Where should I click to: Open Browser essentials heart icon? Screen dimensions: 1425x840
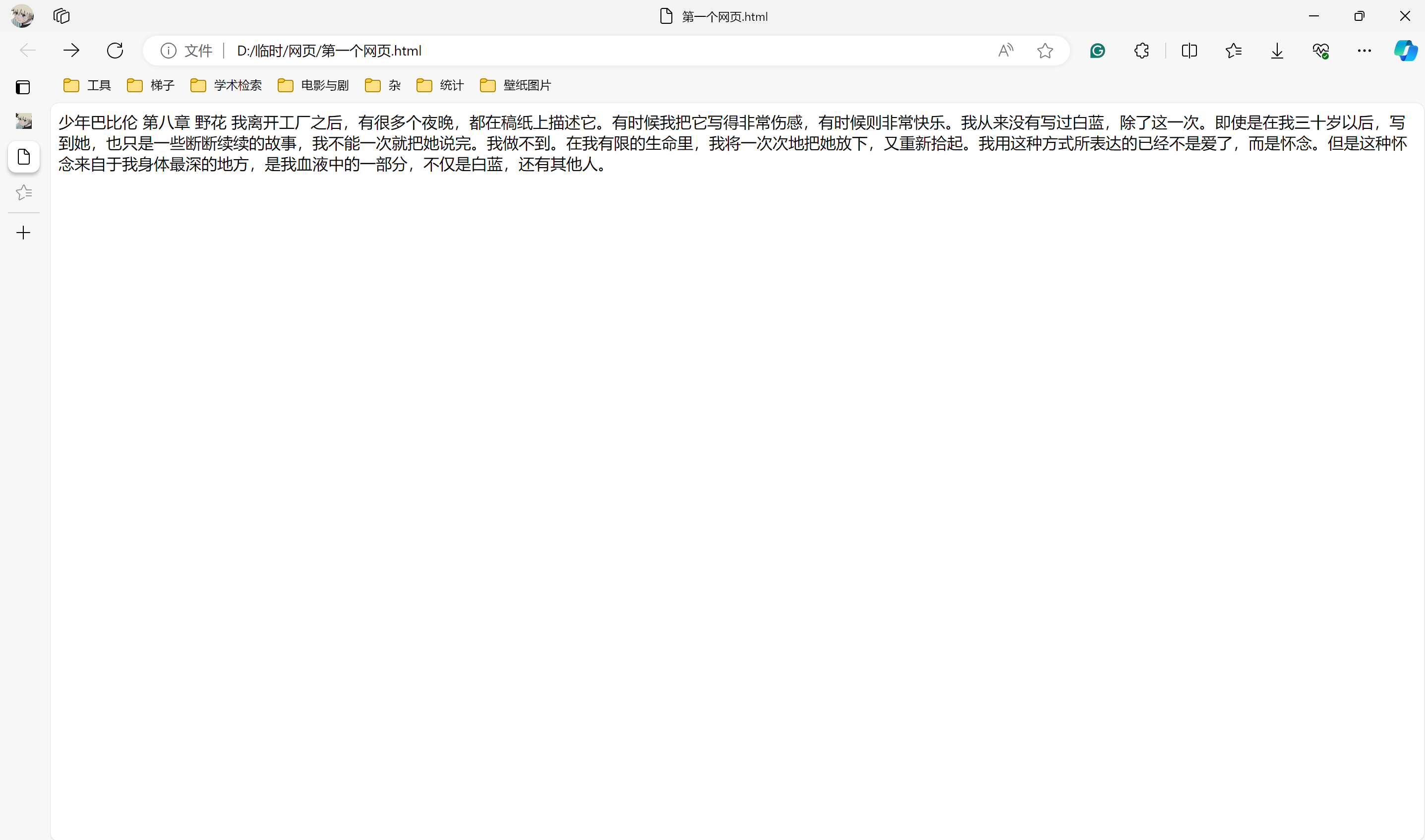pos(1320,51)
